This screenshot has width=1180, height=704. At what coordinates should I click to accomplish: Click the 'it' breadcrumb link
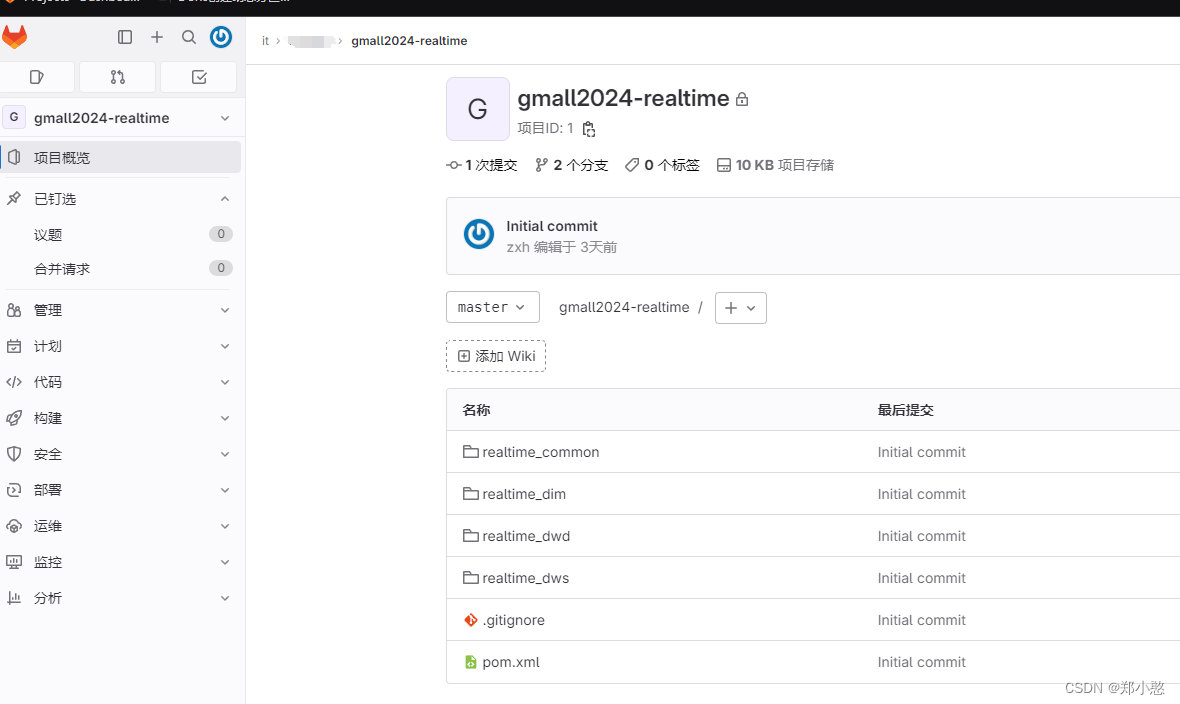click(x=265, y=41)
